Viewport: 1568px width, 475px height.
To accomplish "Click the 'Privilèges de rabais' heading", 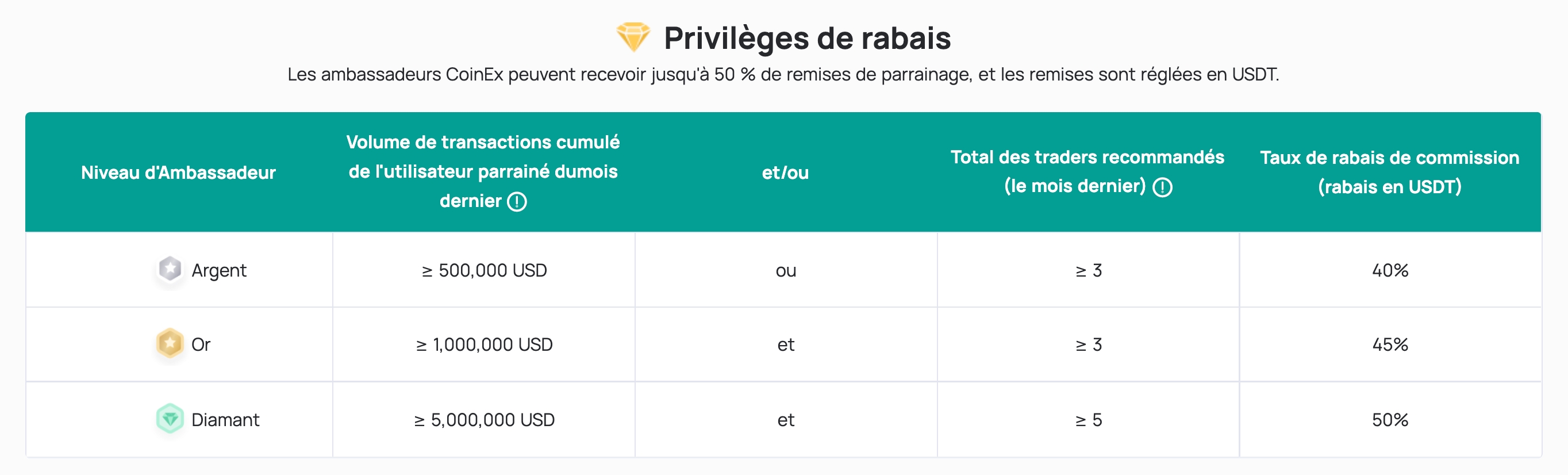I will tap(807, 39).
